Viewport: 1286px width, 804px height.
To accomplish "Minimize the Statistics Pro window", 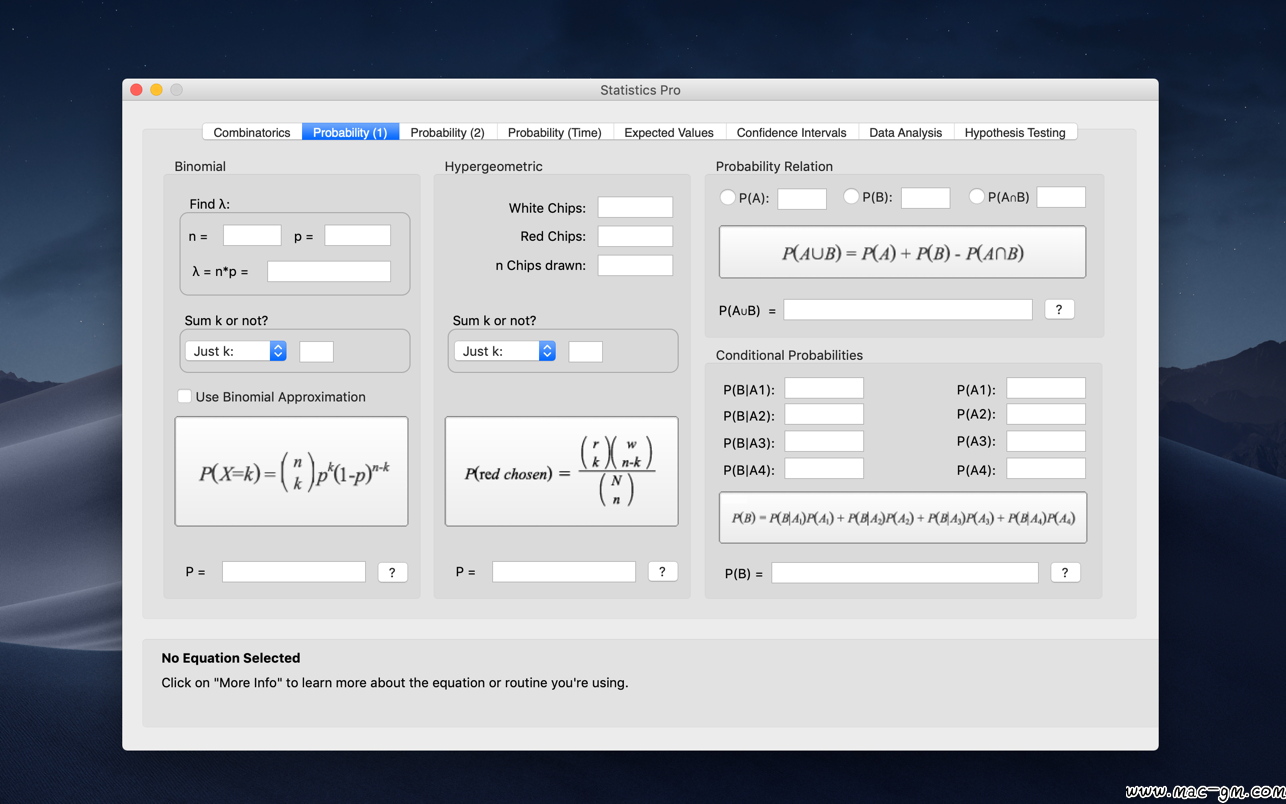I will (157, 90).
